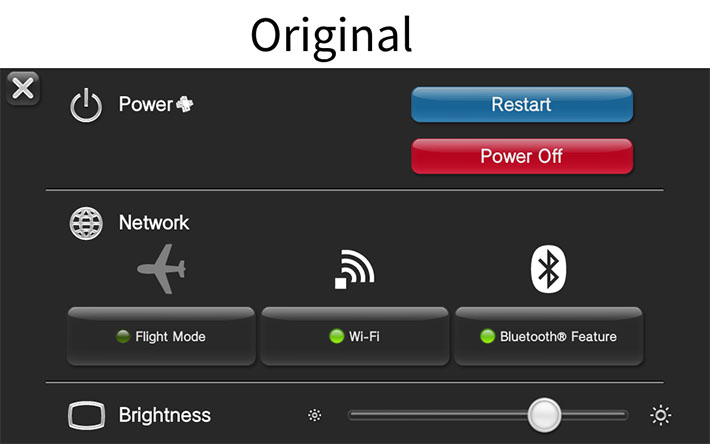Click the Network globe icon
This screenshot has width=710, height=444.
(86, 223)
